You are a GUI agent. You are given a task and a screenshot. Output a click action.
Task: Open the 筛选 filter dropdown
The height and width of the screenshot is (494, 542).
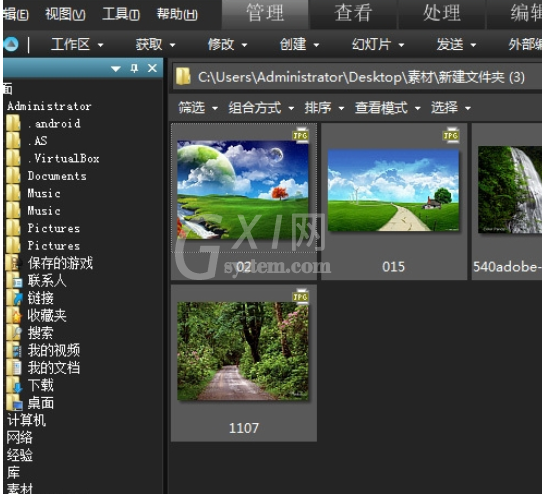pyautogui.click(x=198, y=108)
